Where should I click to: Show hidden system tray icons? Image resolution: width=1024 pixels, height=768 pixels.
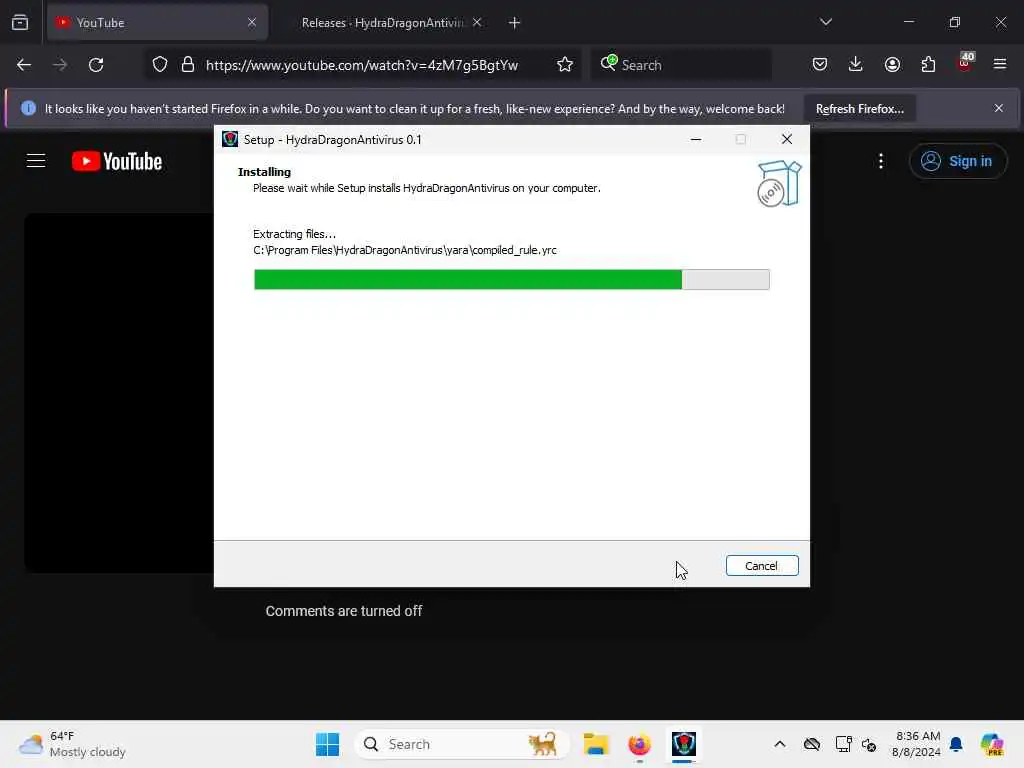coord(780,744)
